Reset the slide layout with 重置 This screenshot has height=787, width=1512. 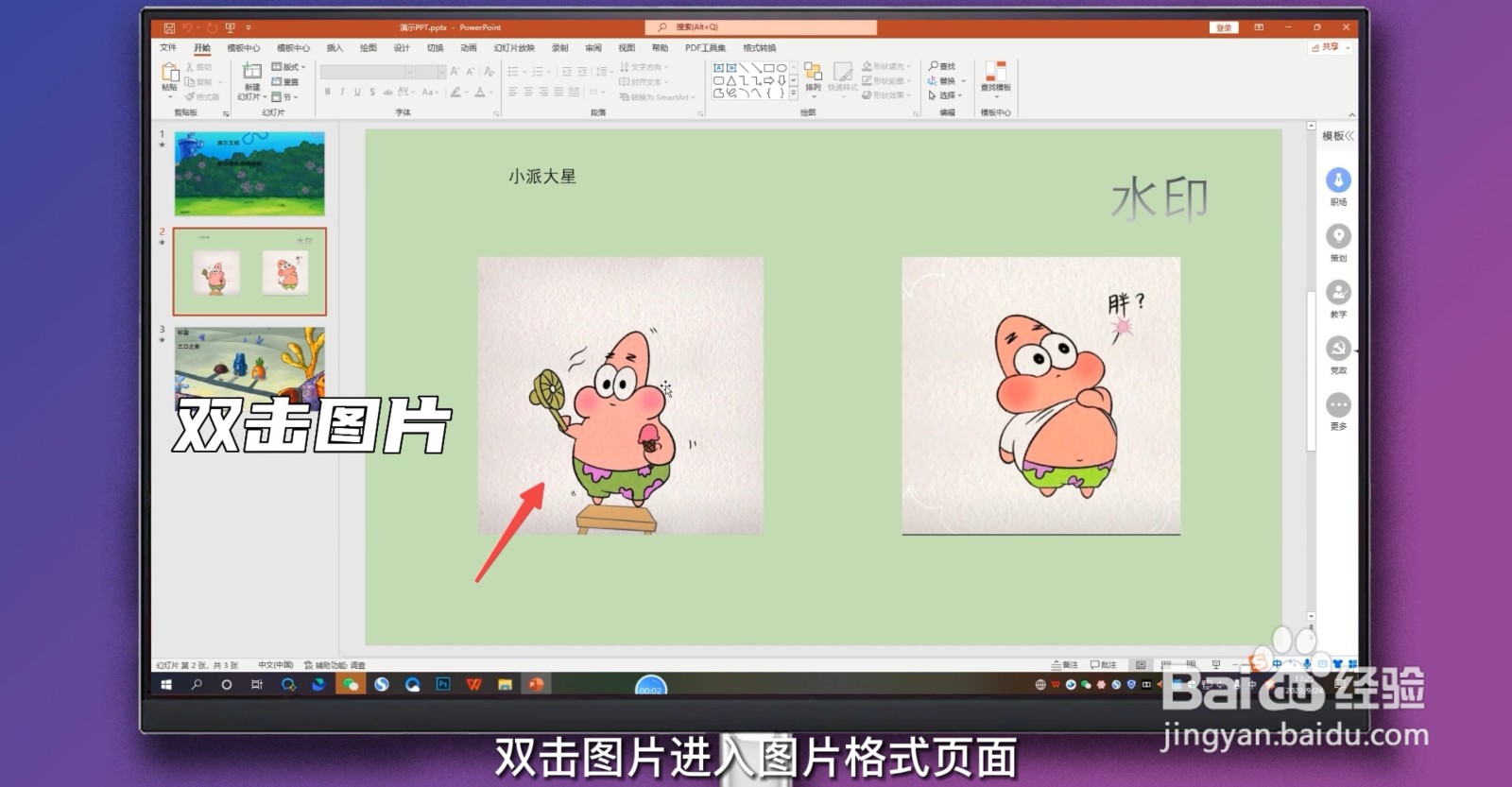tap(285, 82)
